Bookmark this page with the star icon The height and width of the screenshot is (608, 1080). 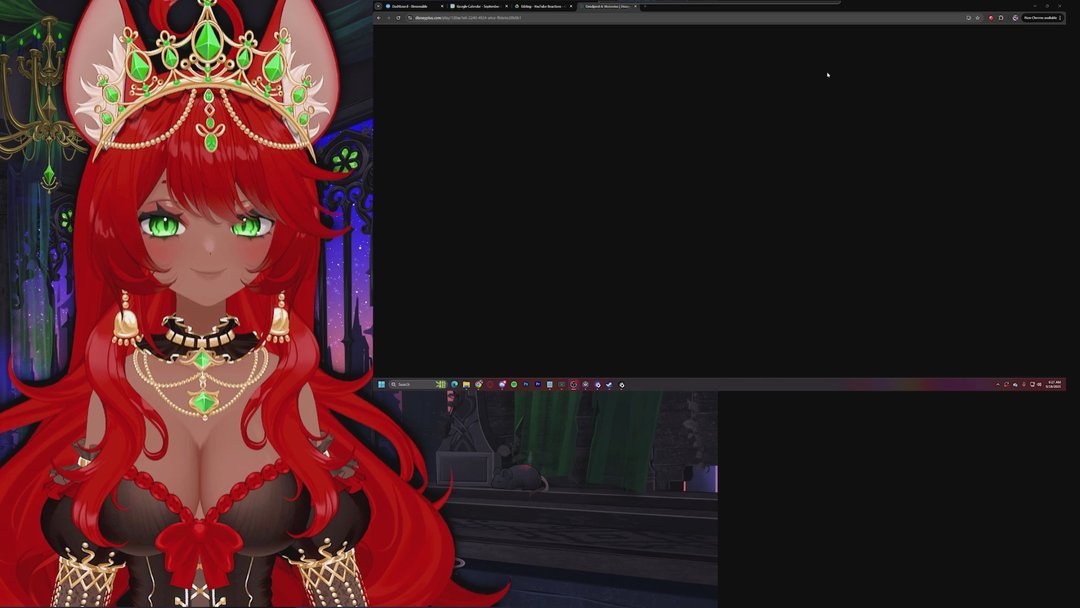coord(978,18)
